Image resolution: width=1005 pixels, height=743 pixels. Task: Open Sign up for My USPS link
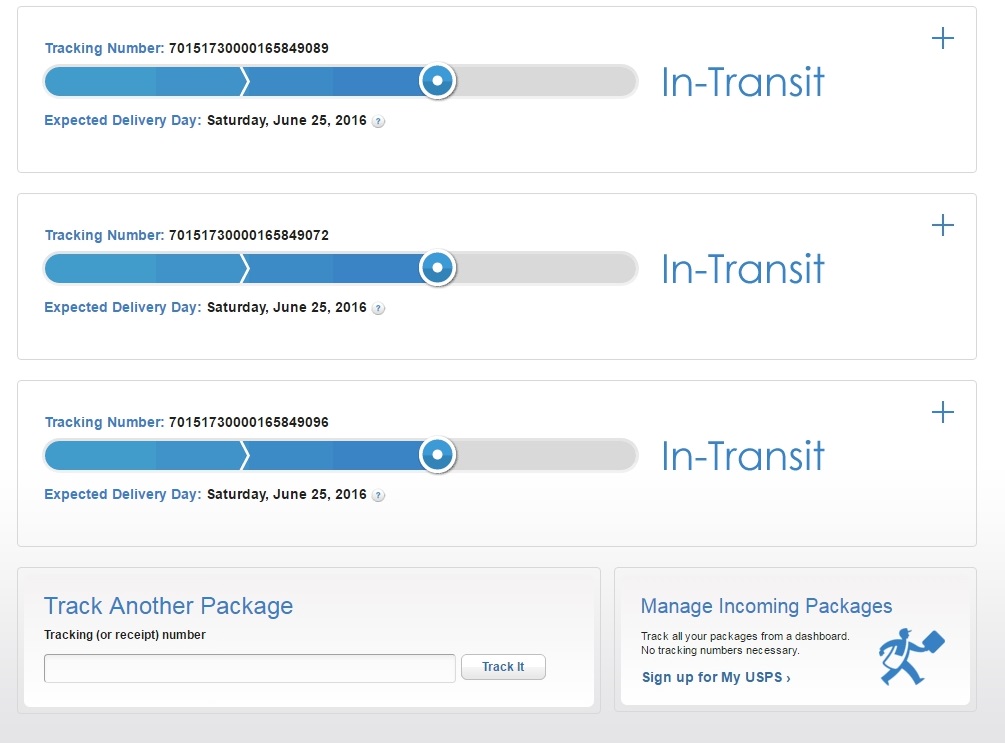click(x=716, y=678)
